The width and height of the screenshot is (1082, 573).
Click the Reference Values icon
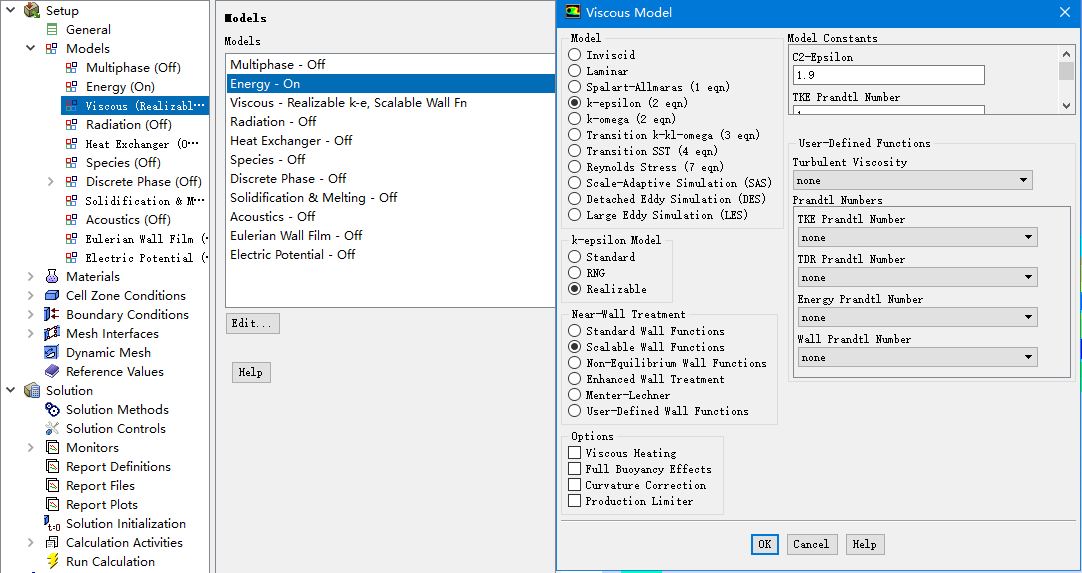(x=52, y=372)
